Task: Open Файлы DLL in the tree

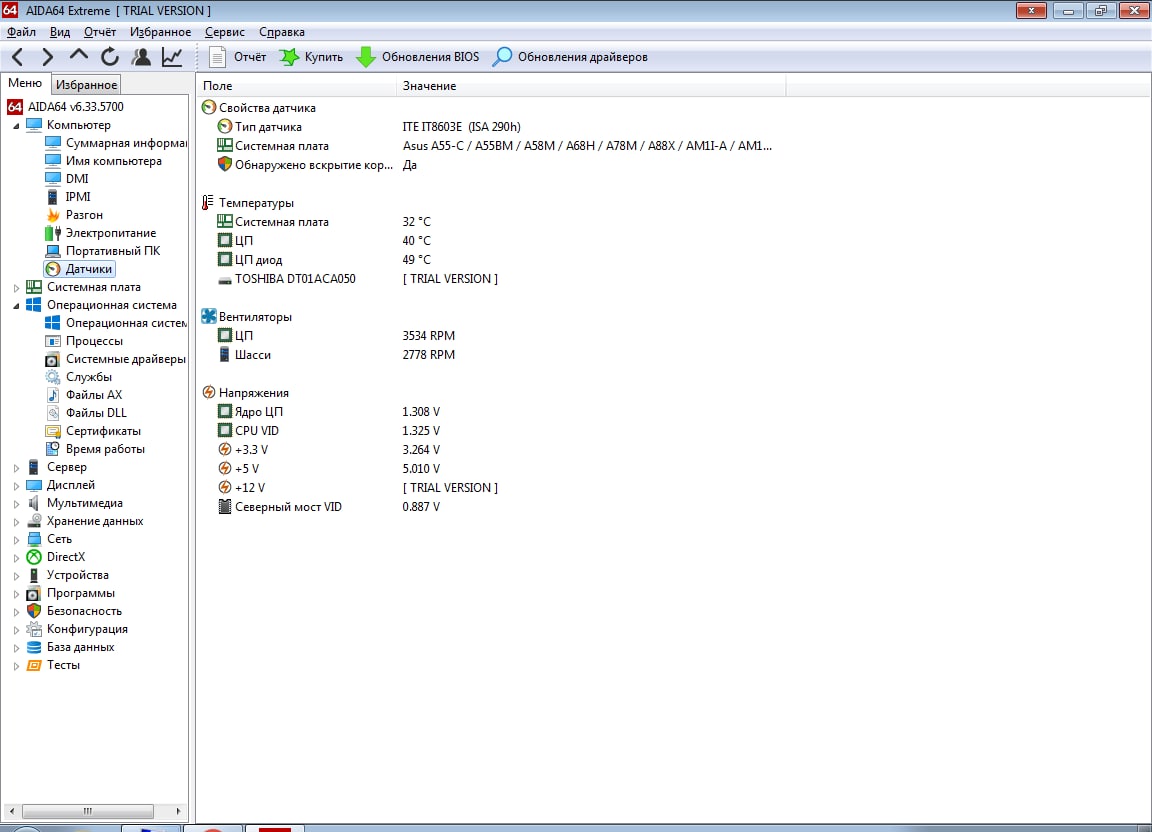Action: [x=86, y=413]
